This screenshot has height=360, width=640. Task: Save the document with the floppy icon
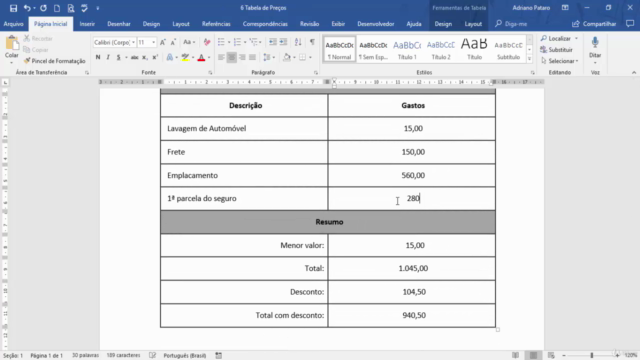13,8
